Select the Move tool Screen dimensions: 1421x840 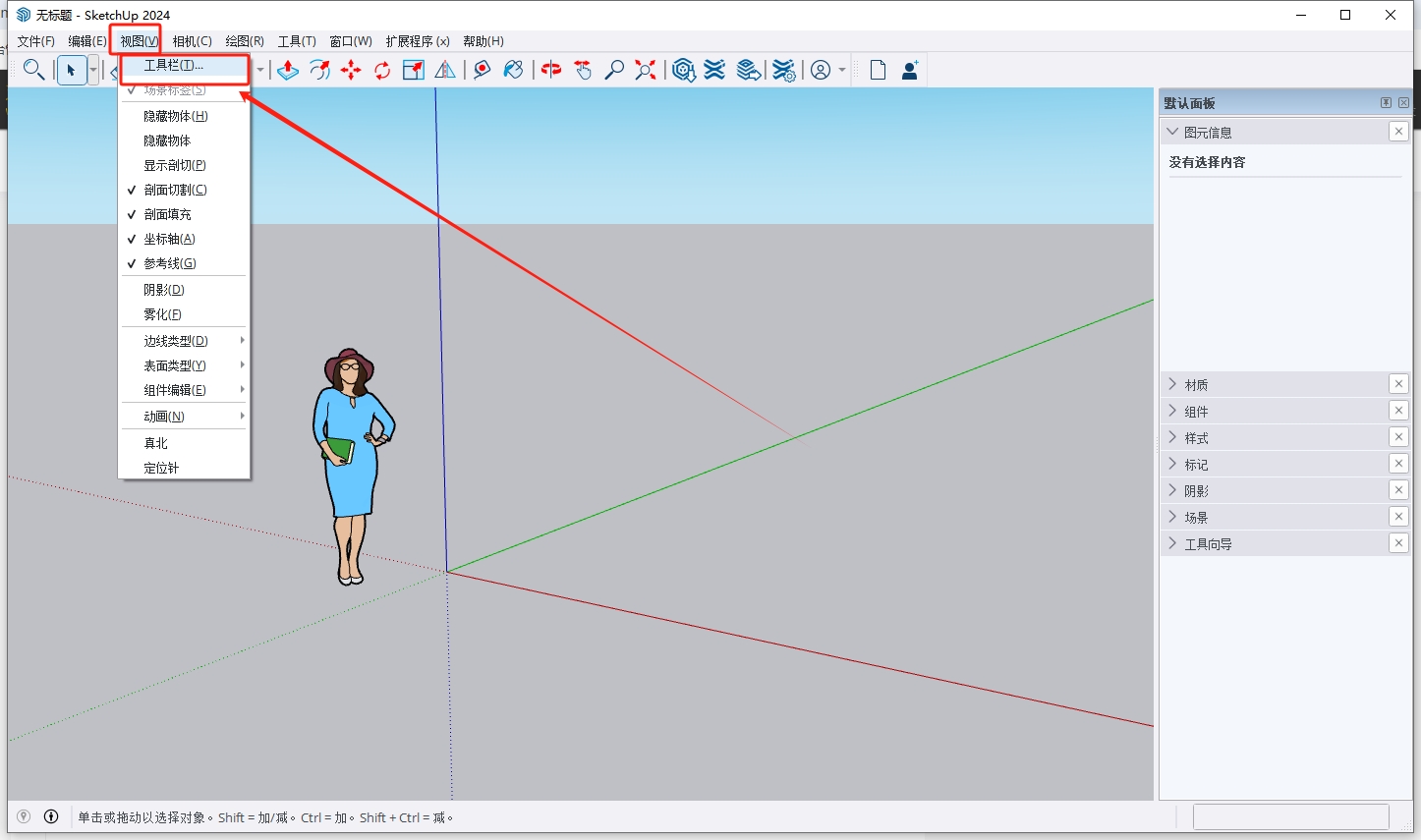point(351,70)
